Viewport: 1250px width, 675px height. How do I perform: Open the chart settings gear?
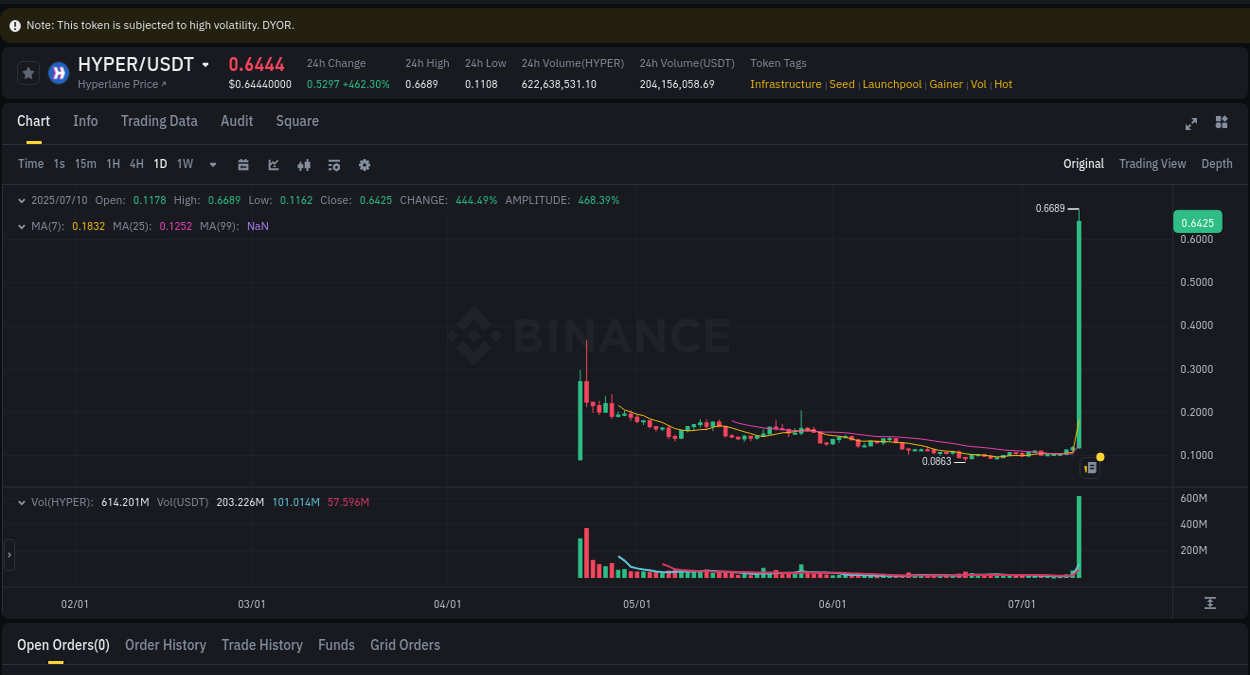[364, 164]
